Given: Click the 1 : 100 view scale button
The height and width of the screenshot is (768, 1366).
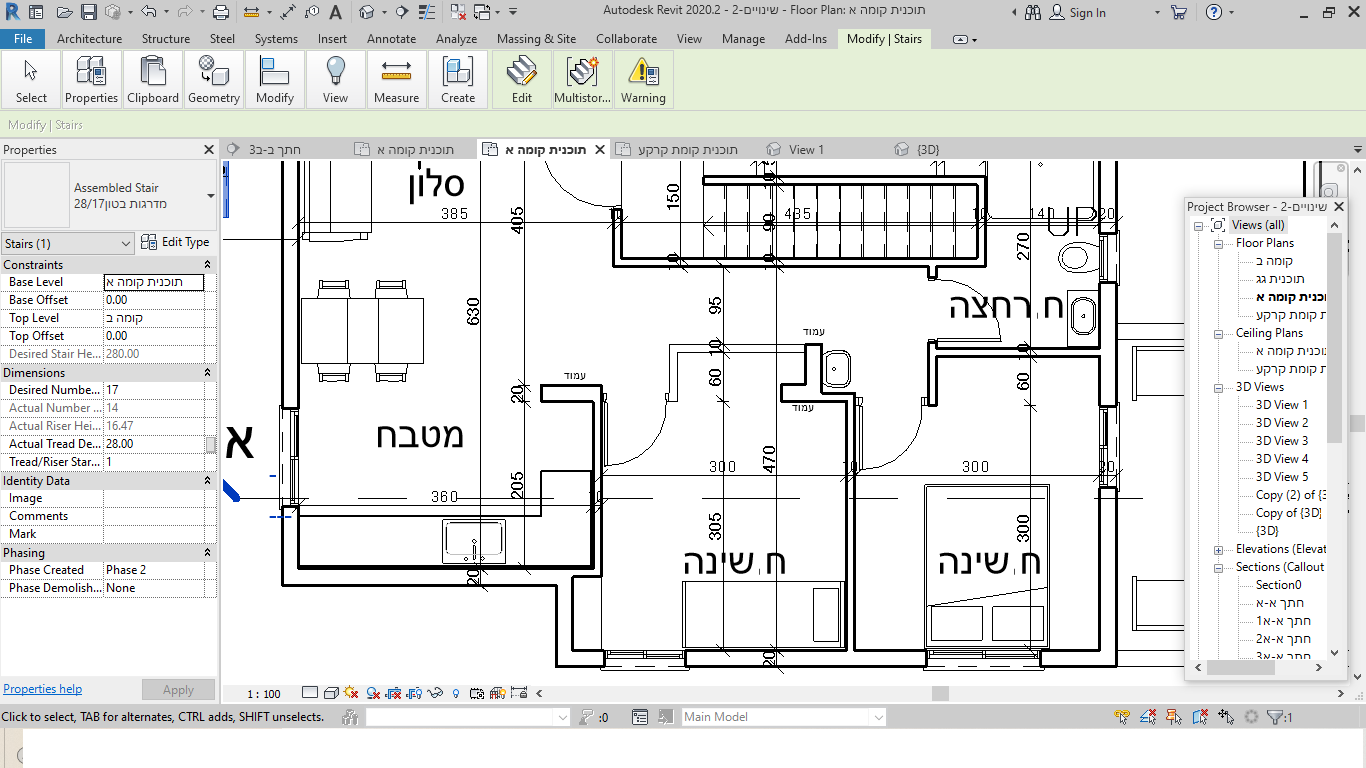Looking at the screenshot, I should 264,693.
